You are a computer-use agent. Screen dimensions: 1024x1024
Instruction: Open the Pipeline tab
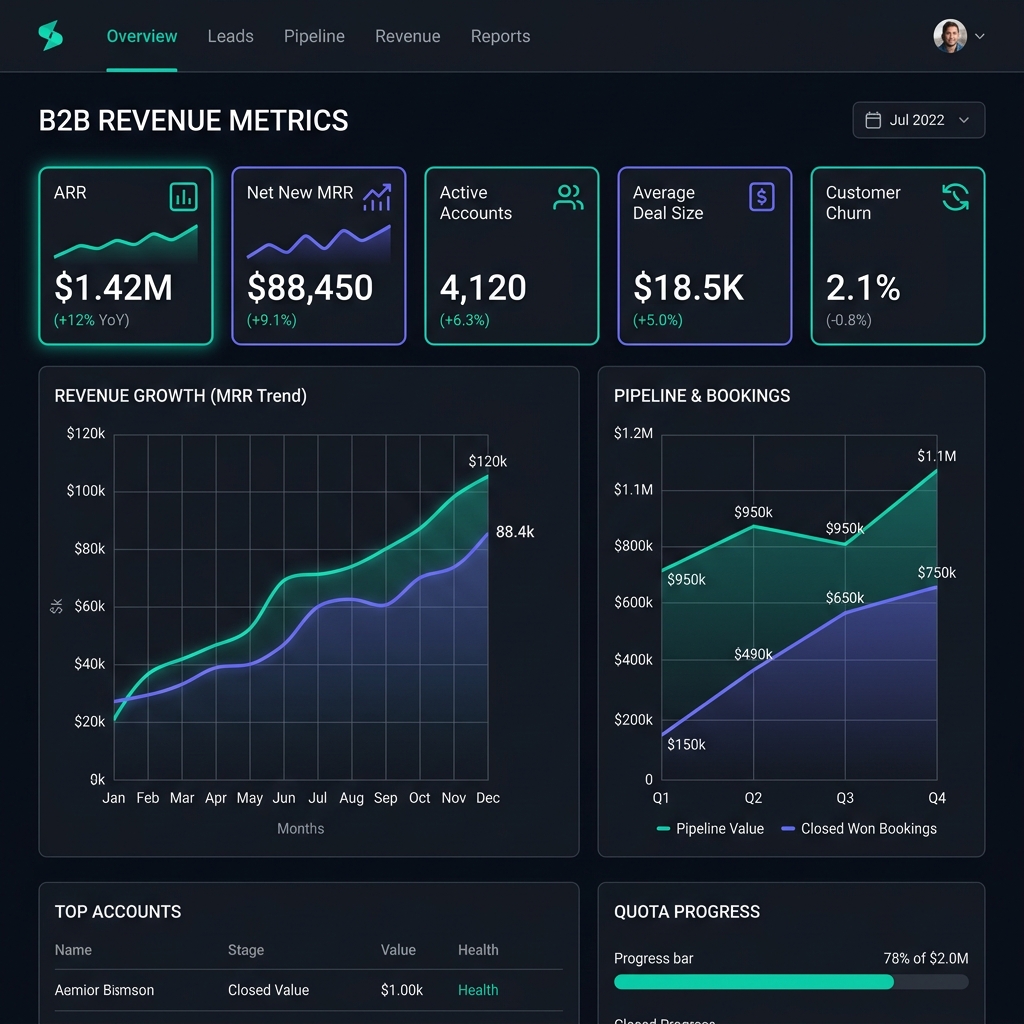(x=314, y=37)
